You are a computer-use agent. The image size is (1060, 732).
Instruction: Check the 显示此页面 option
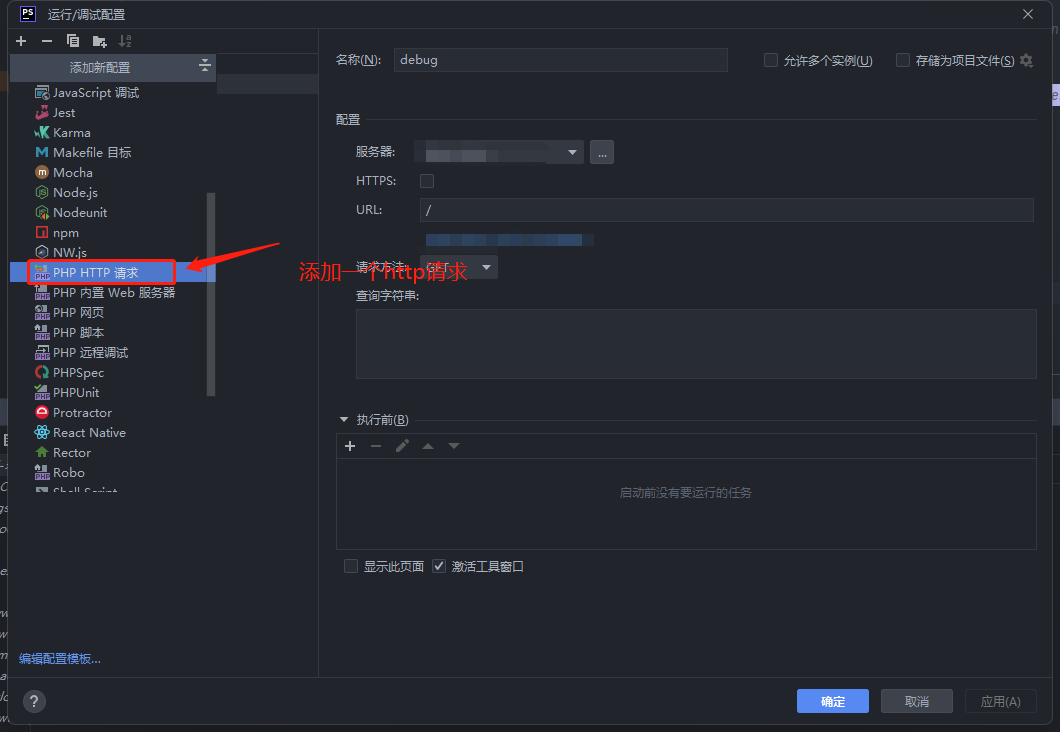[x=351, y=566]
